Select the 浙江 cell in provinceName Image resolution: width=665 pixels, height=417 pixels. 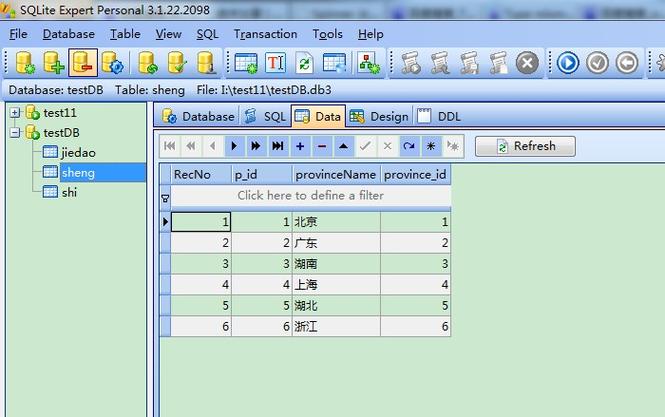pos(336,326)
